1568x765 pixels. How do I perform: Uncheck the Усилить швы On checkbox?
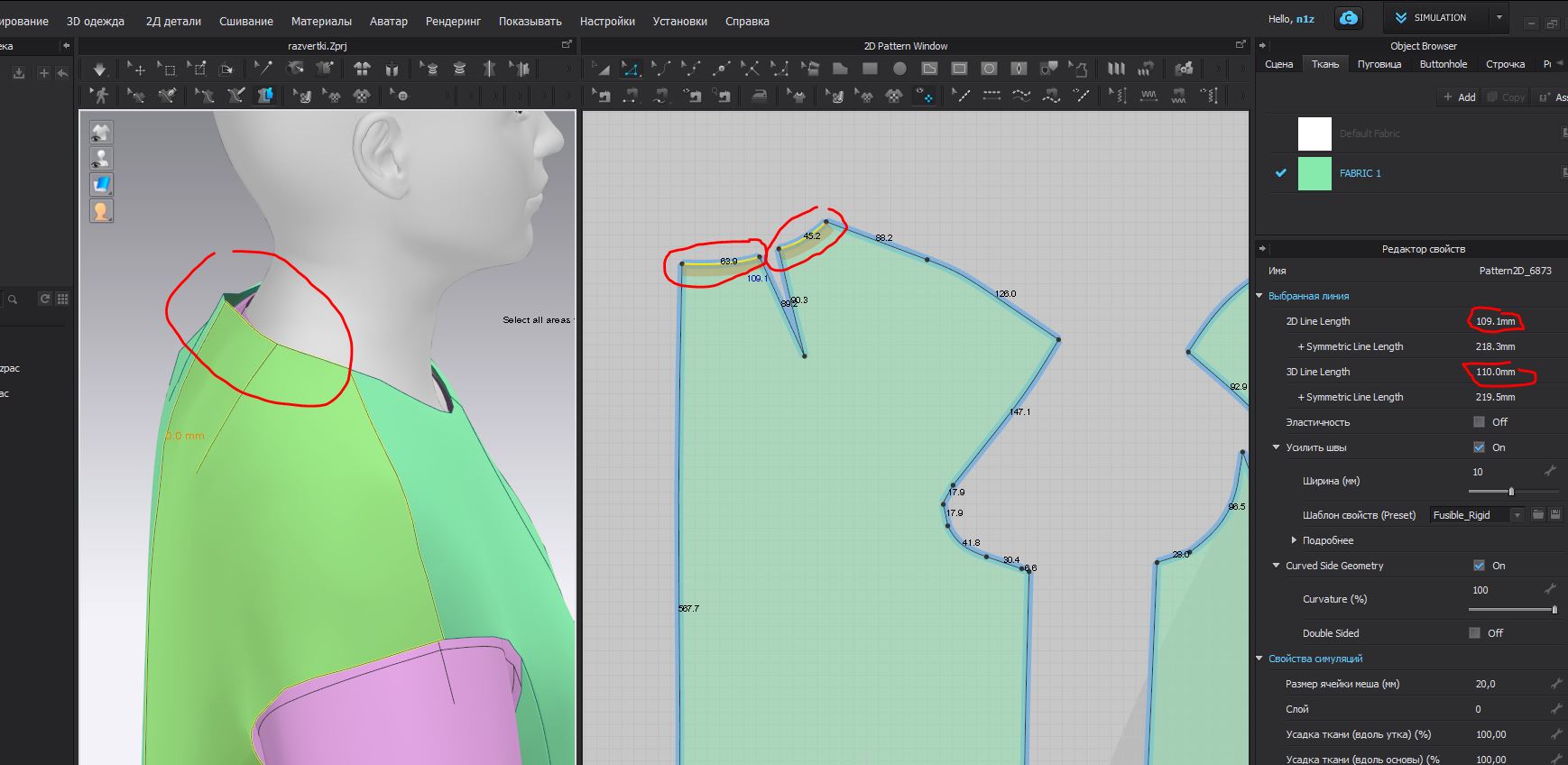coord(1479,447)
